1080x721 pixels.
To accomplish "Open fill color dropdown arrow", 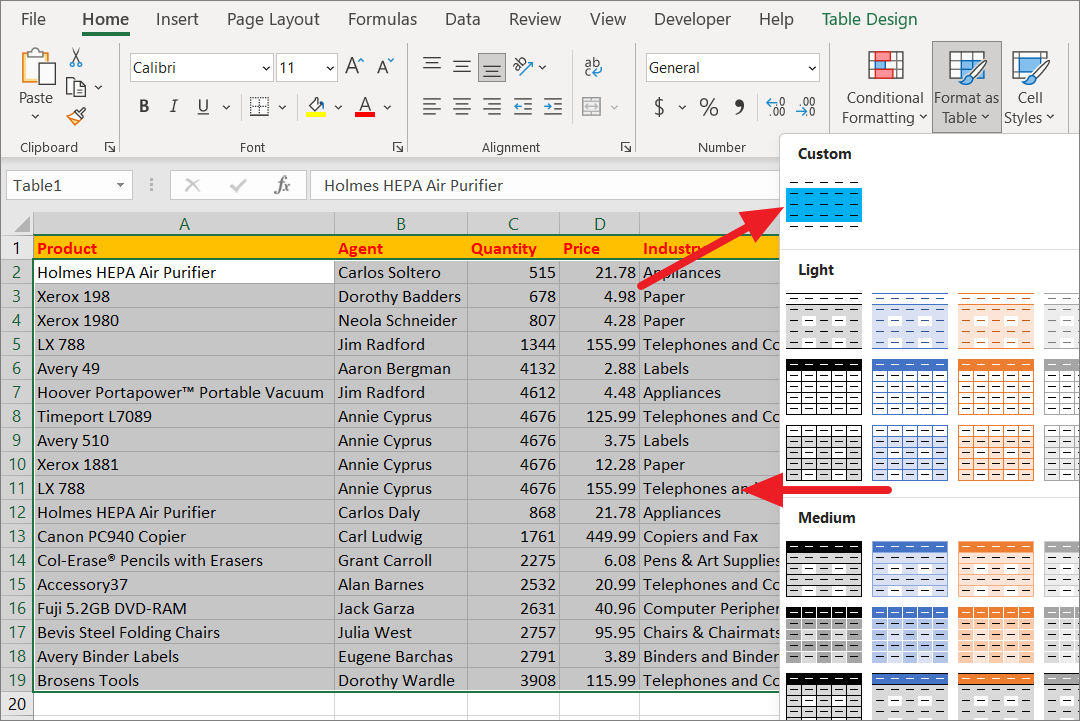I will coord(338,107).
